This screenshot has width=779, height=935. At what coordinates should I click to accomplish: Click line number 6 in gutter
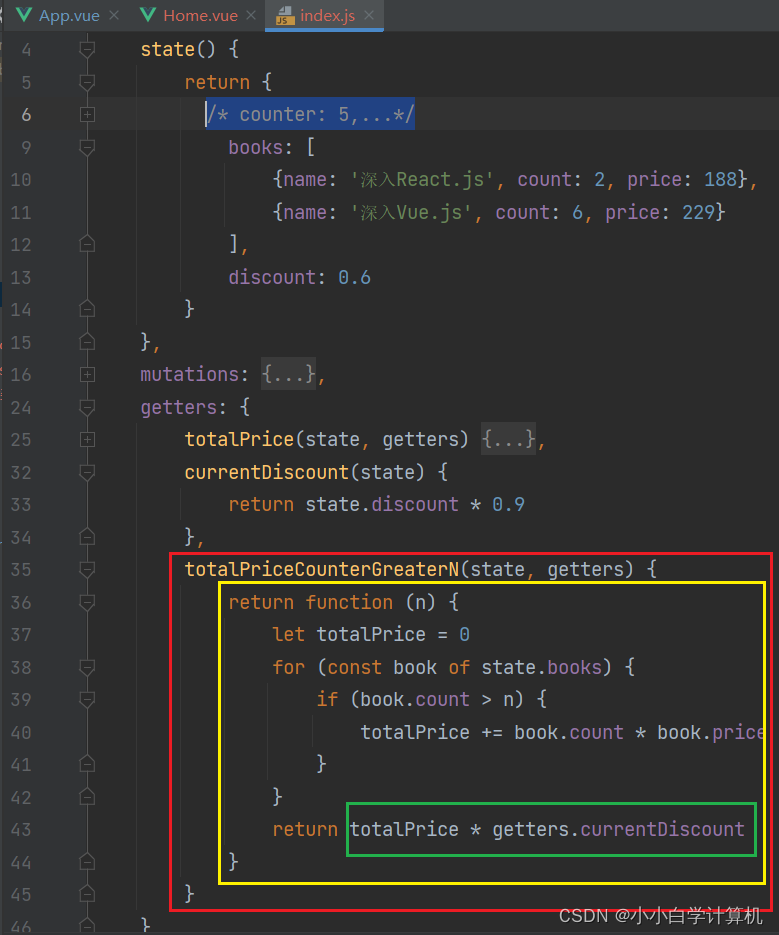click(x=26, y=114)
